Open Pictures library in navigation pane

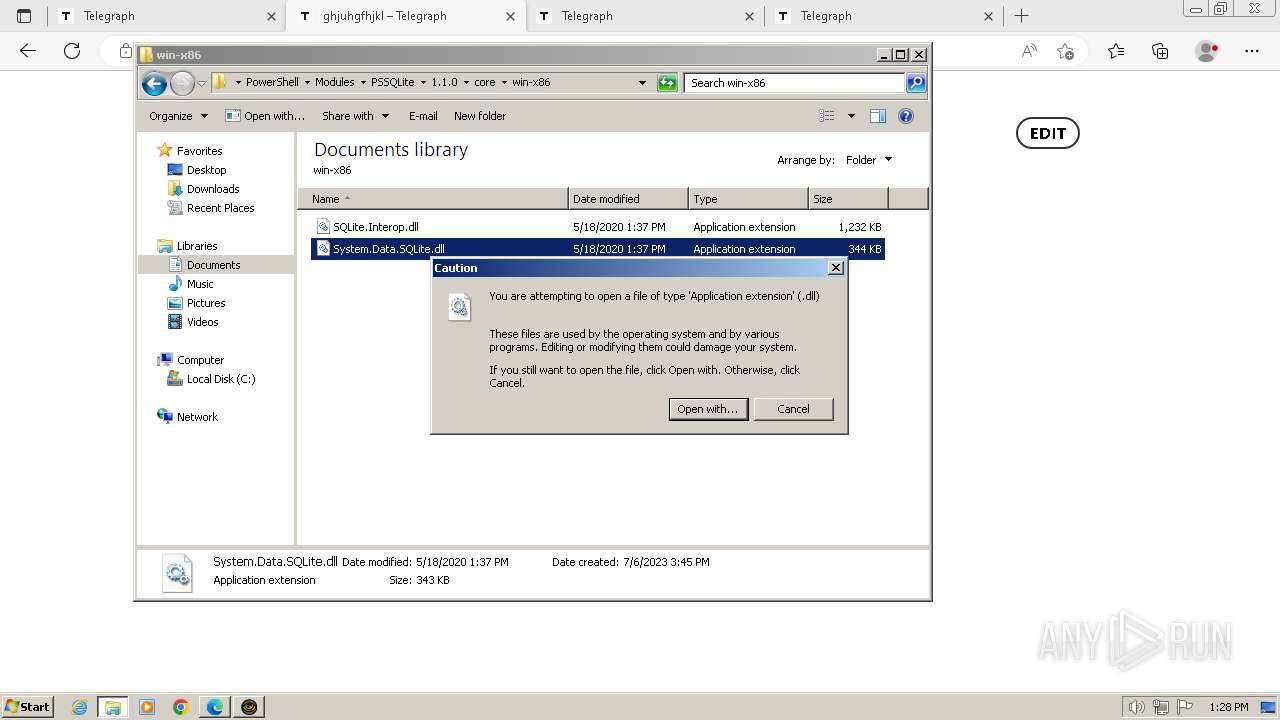click(x=206, y=303)
